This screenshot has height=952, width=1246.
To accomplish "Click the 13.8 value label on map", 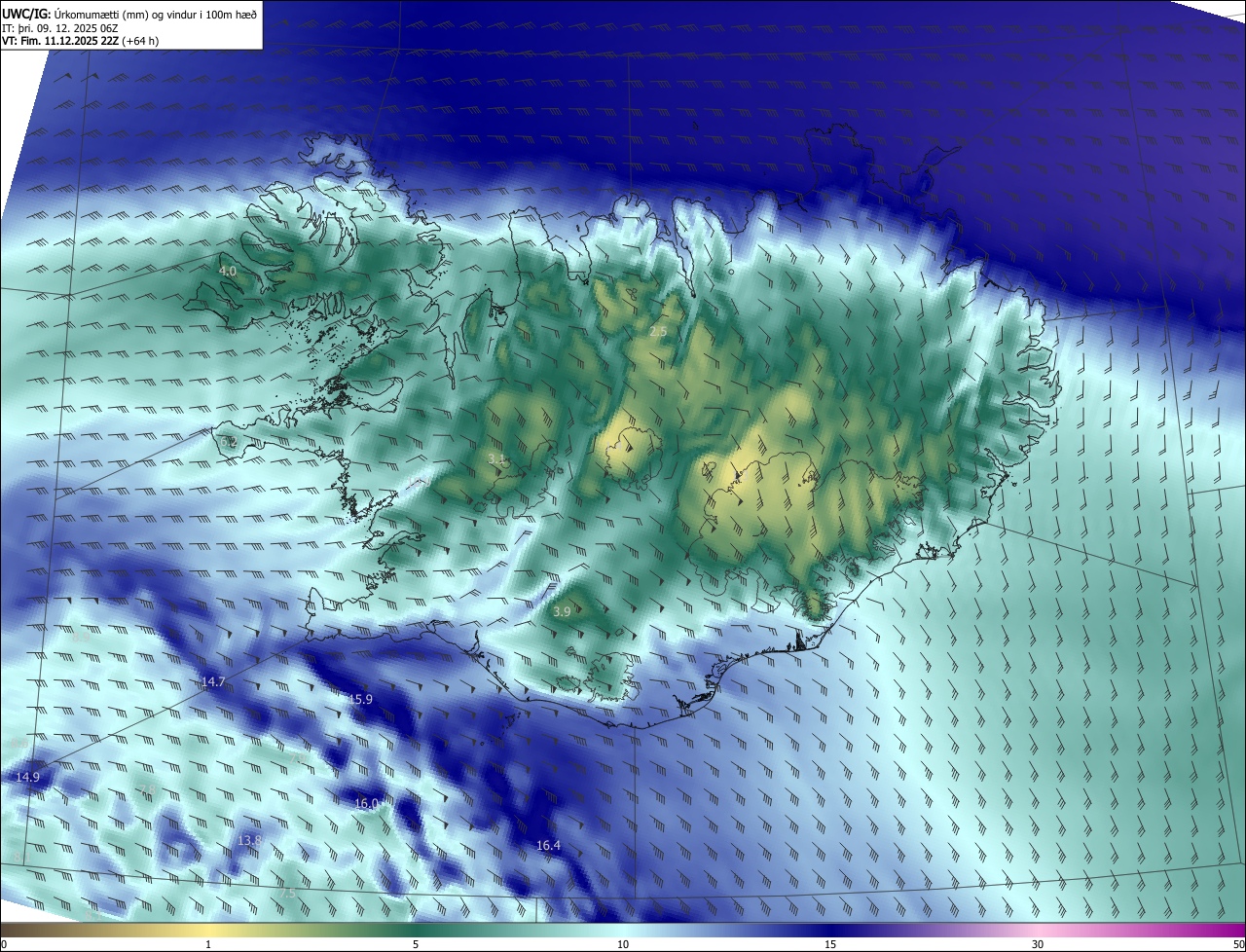I will pos(249,840).
